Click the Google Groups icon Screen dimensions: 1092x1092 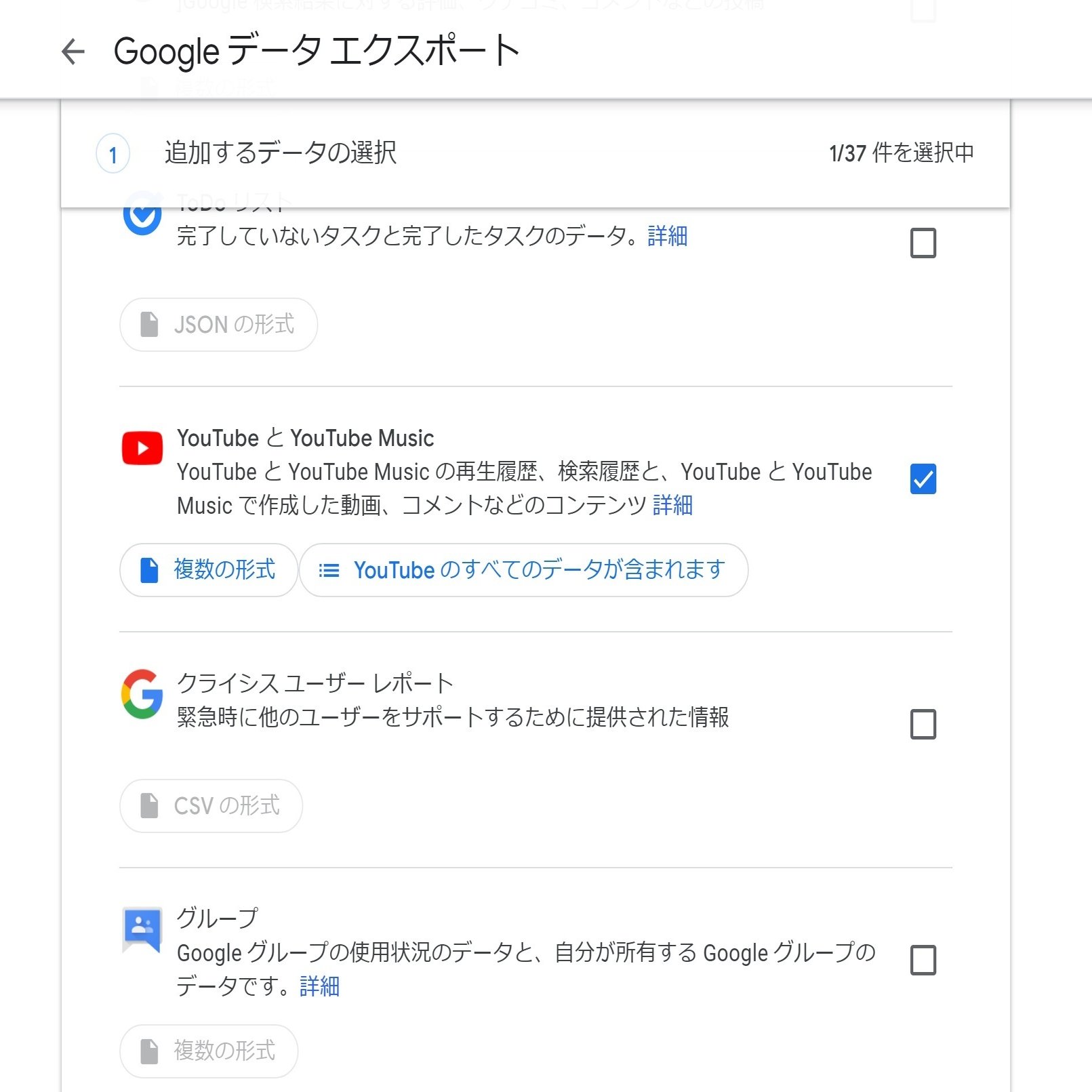coord(142,929)
